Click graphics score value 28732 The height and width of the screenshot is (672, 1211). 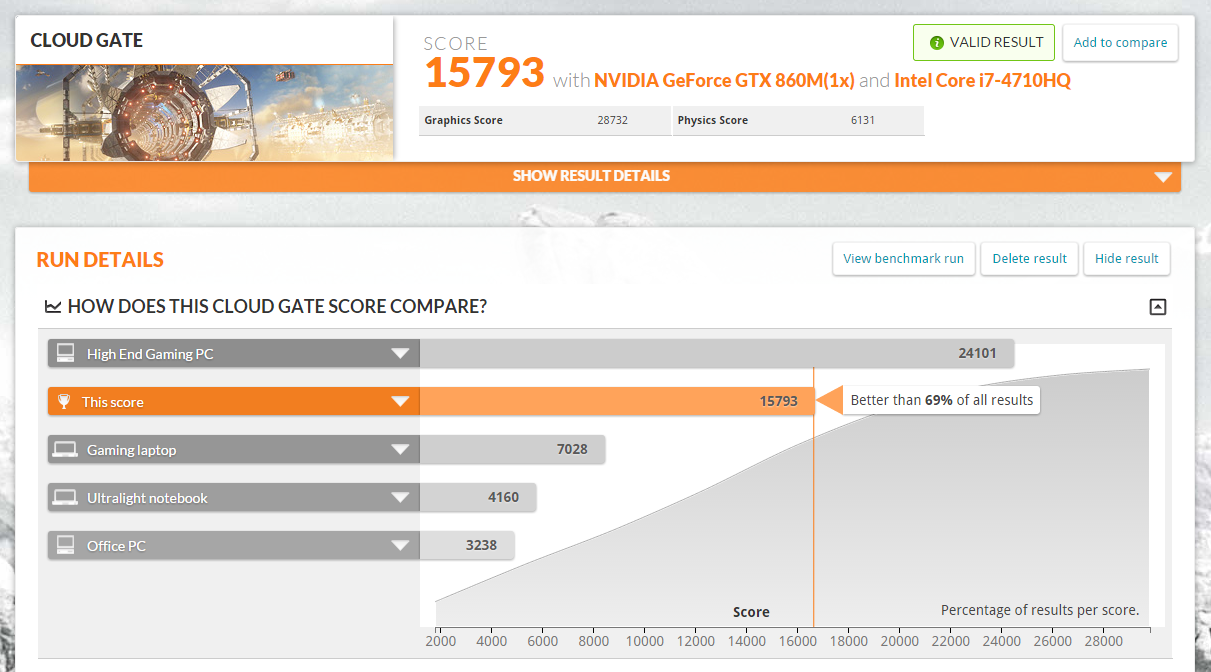tap(612, 120)
